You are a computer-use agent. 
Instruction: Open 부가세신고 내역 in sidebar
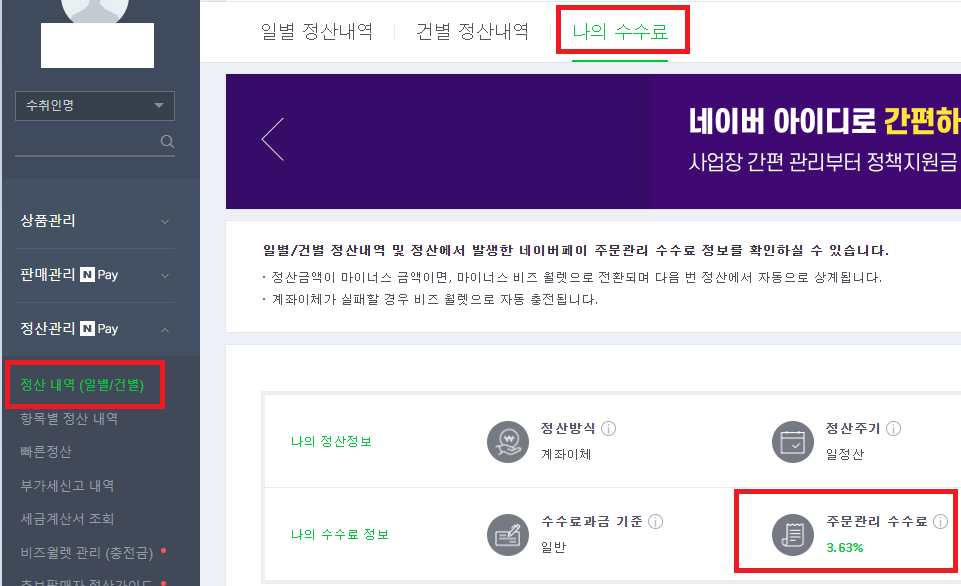[67, 486]
